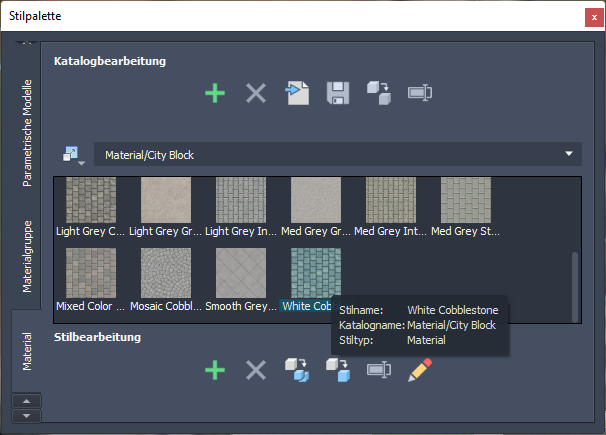Copy the style using the two-blue-cubes icon

click(297, 370)
